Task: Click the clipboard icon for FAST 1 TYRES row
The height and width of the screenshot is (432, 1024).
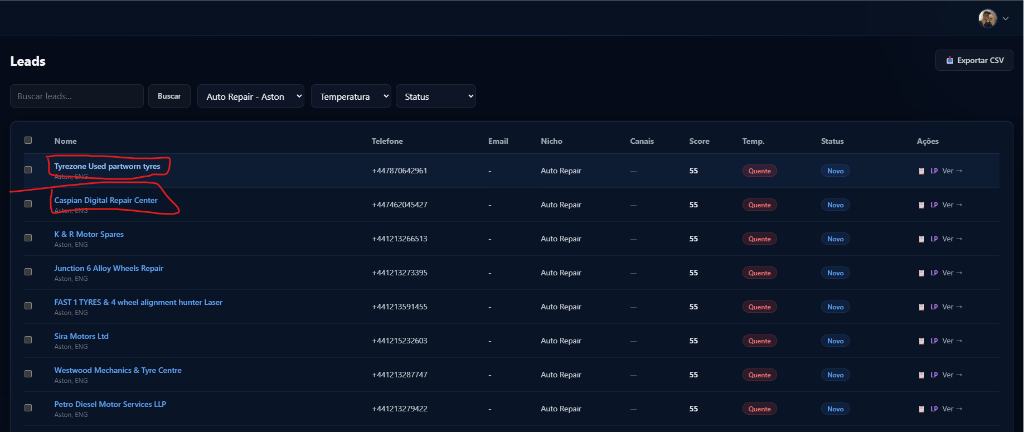Action: [921, 307]
